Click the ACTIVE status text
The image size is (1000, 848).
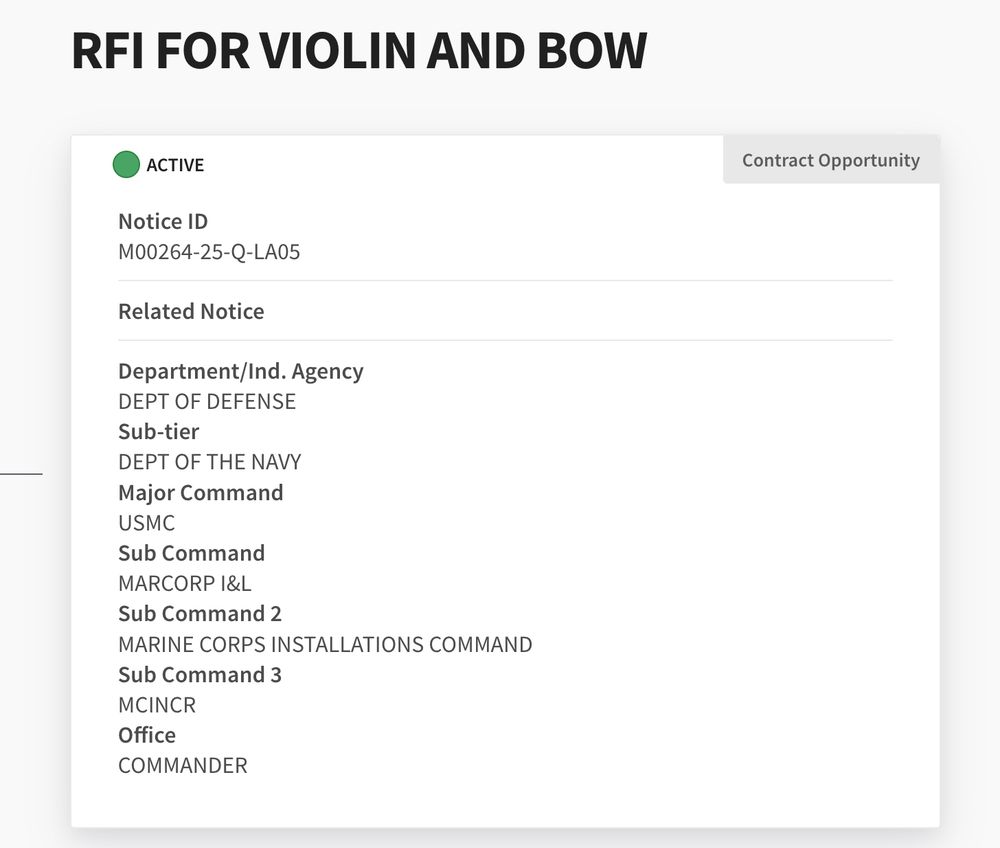175,165
